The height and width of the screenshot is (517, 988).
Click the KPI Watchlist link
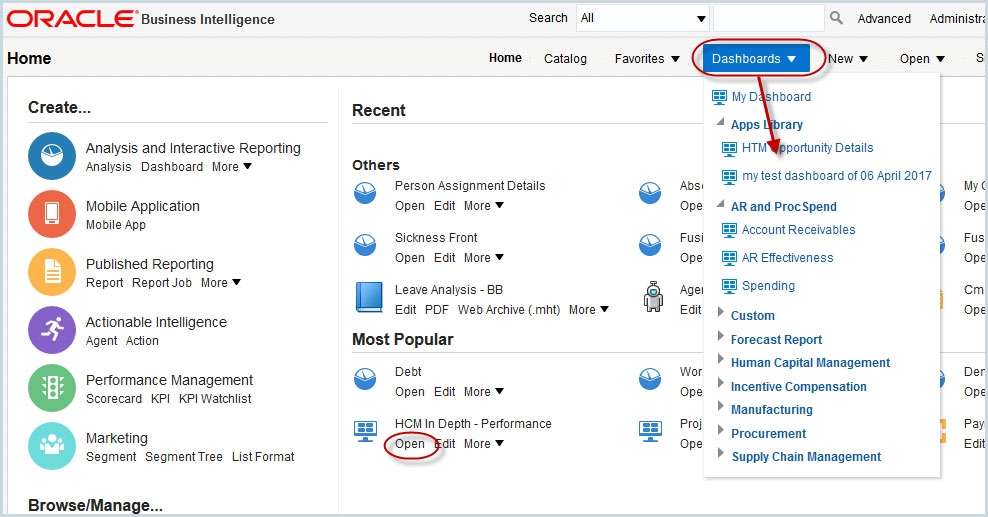[215, 399]
